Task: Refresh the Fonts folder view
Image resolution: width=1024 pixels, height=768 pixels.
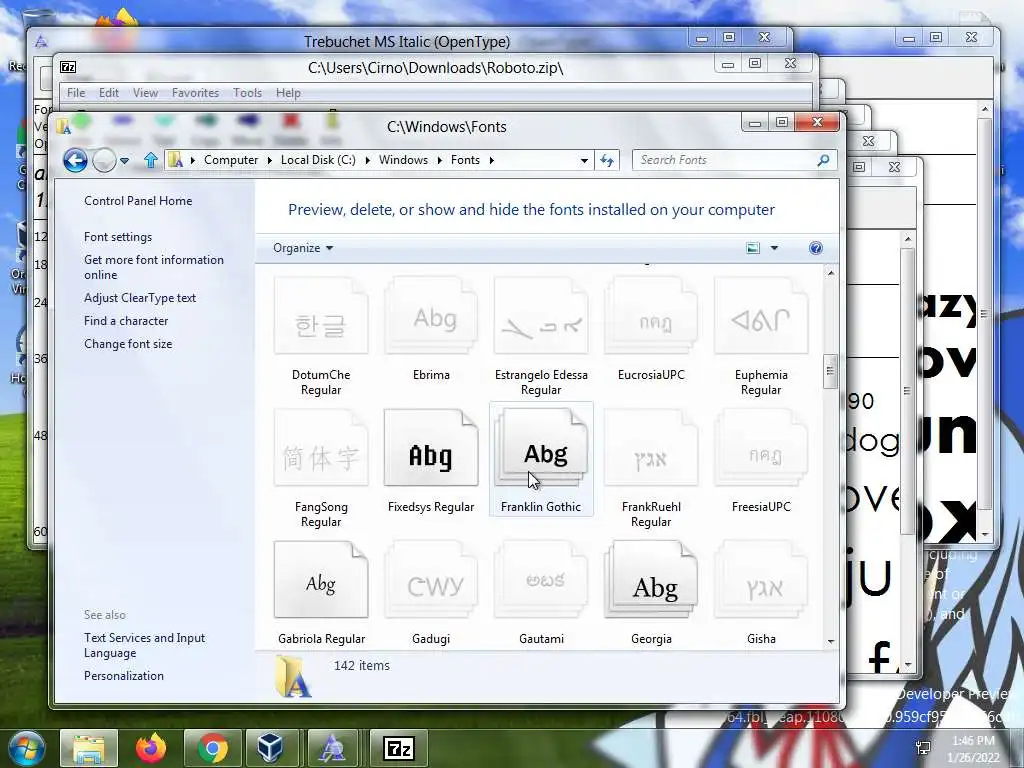Action: pos(607,160)
